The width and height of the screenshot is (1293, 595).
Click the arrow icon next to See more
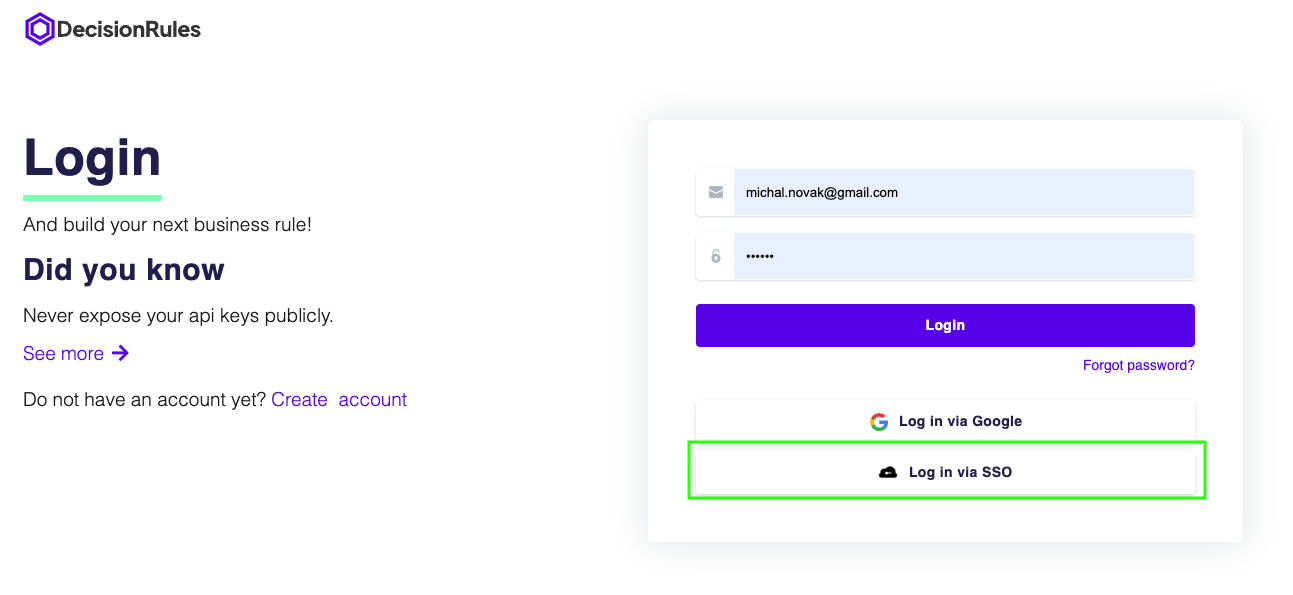[120, 353]
